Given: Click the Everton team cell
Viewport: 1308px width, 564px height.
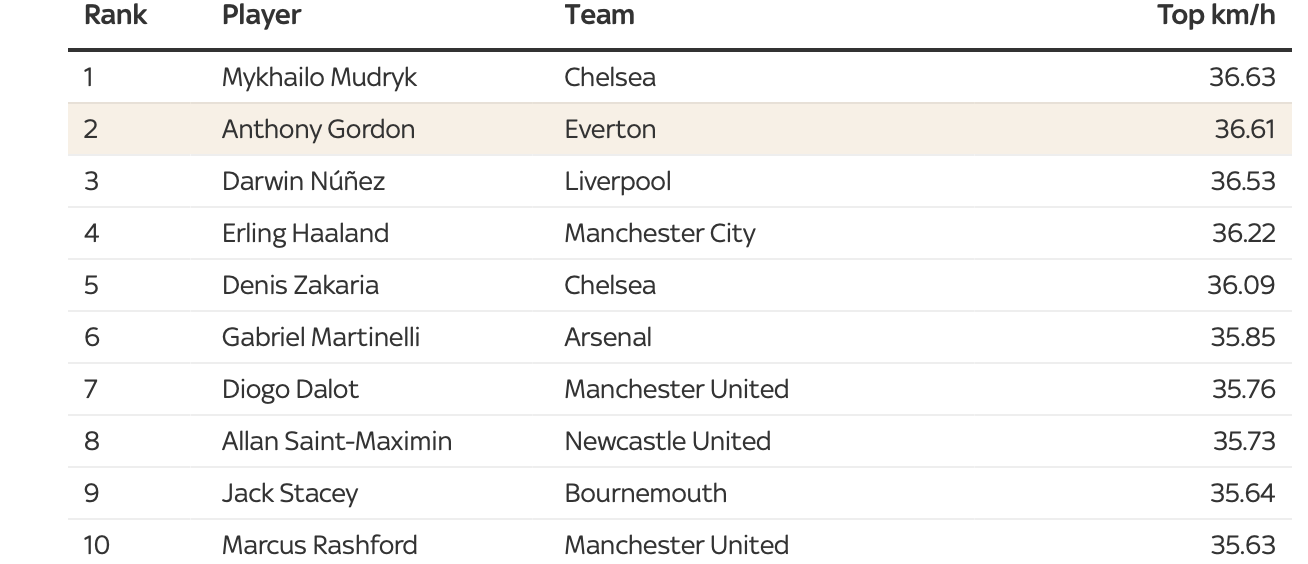Looking at the screenshot, I should pyautogui.click(x=610, y=129).
